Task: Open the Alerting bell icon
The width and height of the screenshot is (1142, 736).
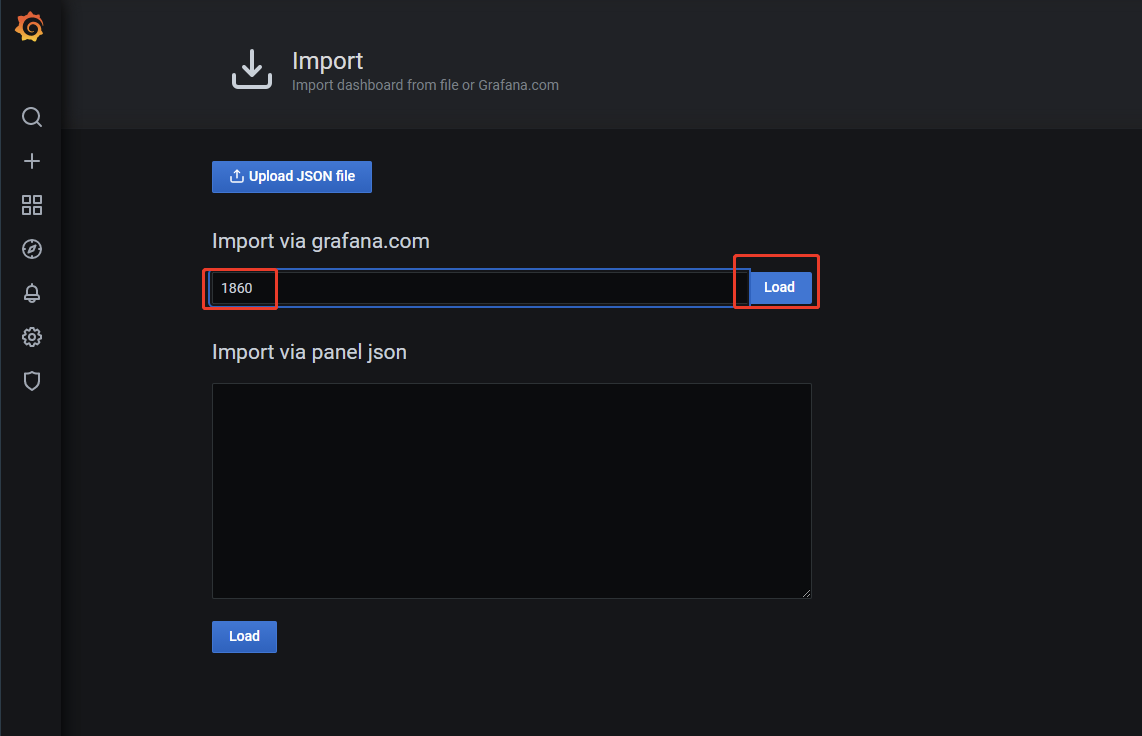Action: tap(31, 293)
